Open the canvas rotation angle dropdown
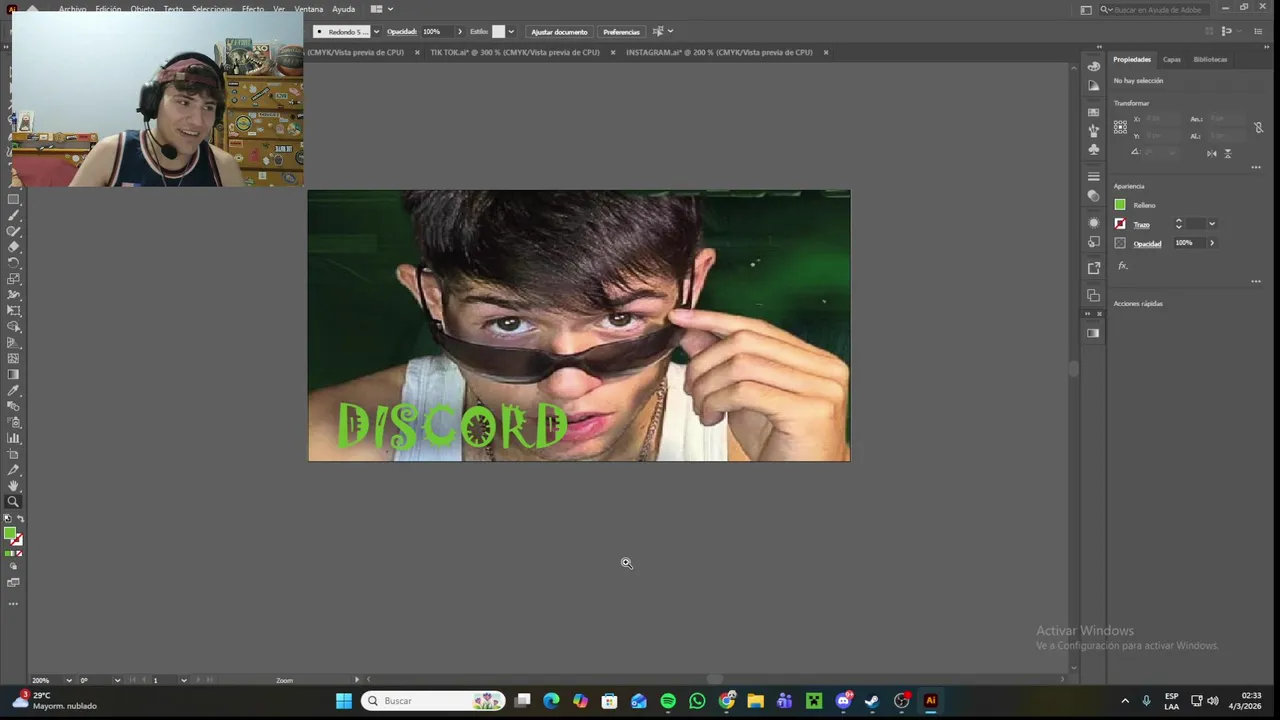The width and height of the screenshot is (1280, 720). tap(117, 680)
